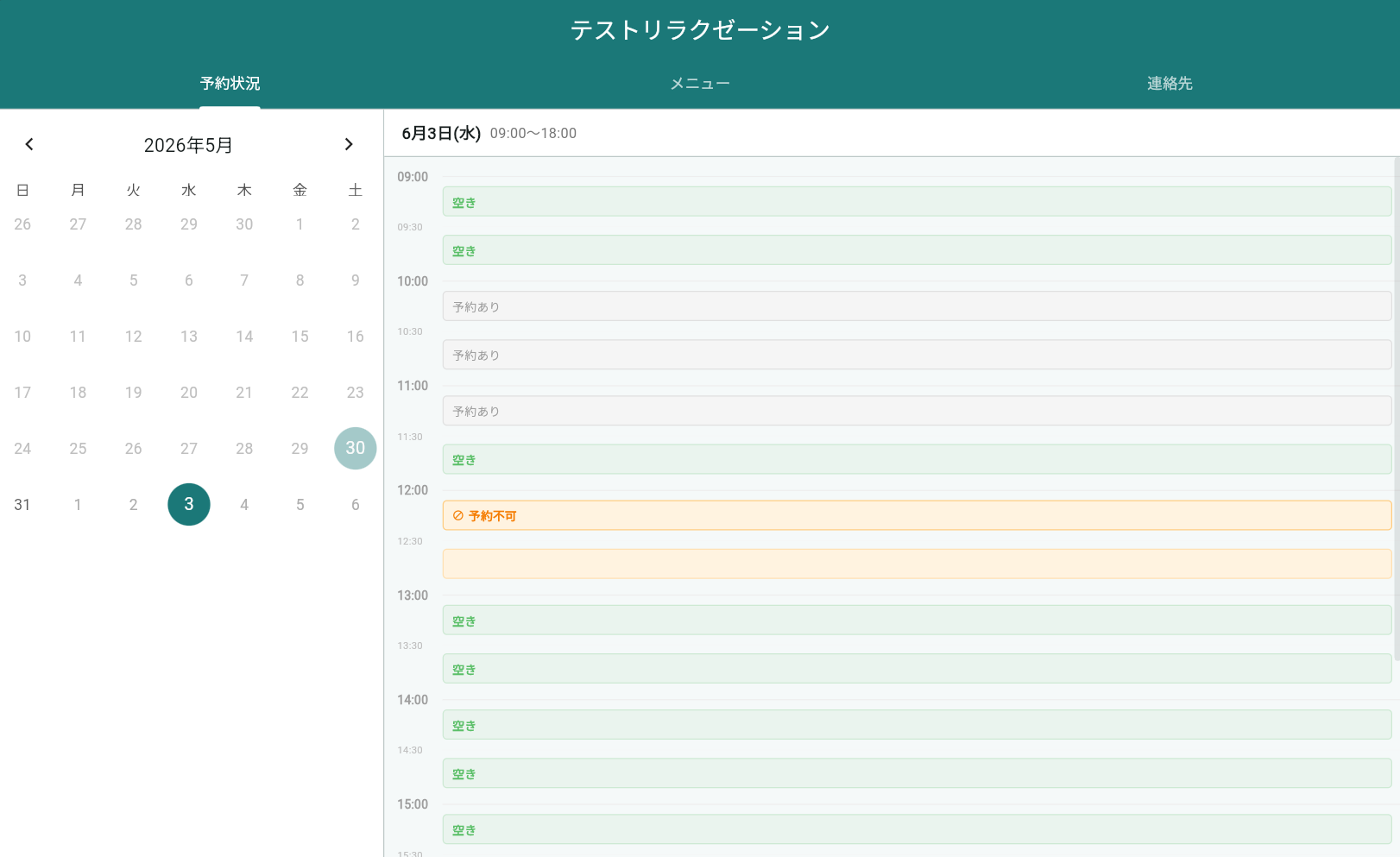Viewport: 1400px width, 857px height.
Task: Click the 10:30 予約あり slot
Action: 917,355
